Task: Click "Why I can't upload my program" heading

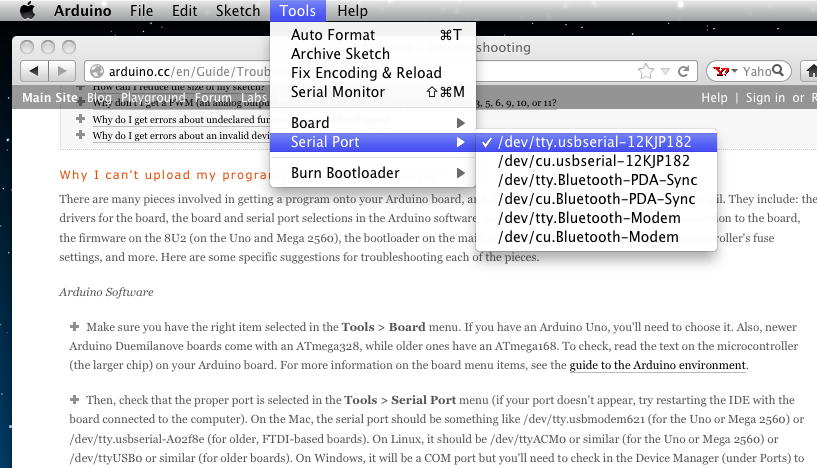Action: (165, 175)
